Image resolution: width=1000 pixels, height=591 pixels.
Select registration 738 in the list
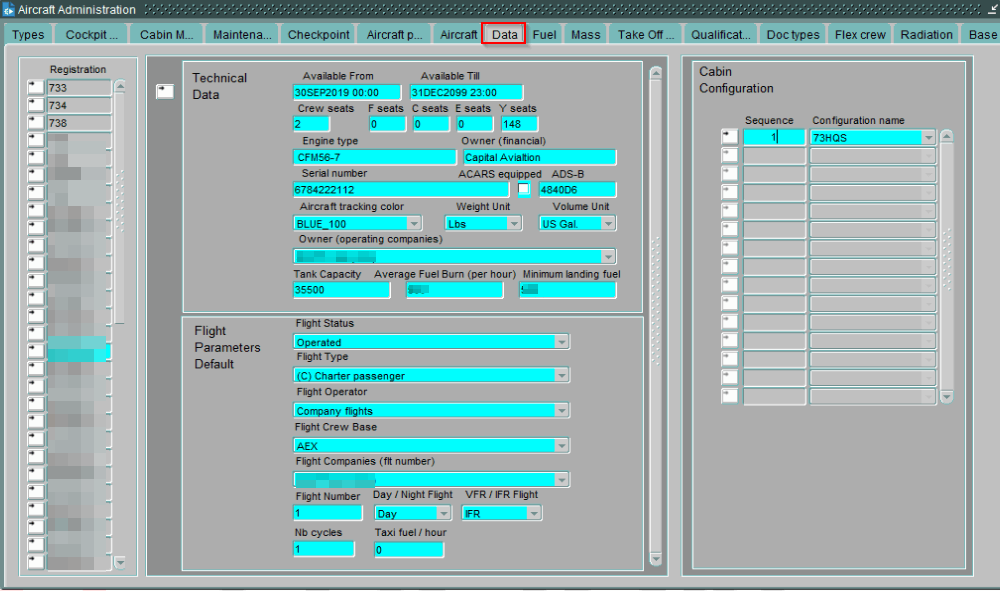[79, 122]
